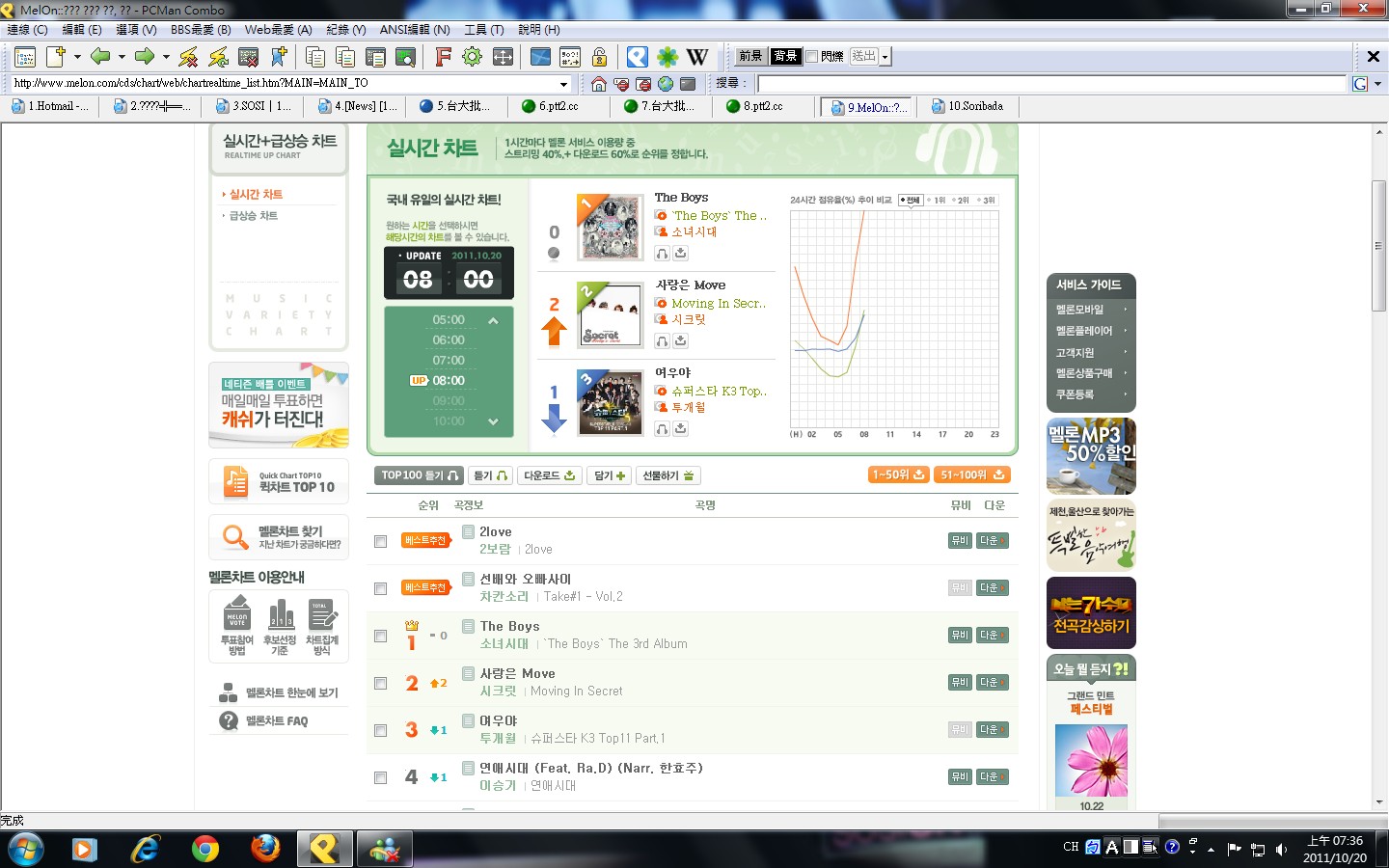The image size is (1389, 868).
Task: Check the box for 선배와 오빠사이
Action: click(x=380, y=588)
